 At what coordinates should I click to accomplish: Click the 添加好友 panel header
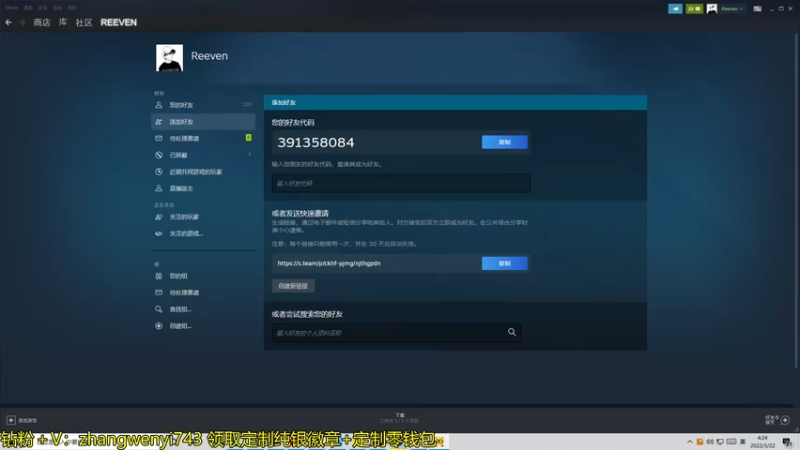pyautogui.click(x=455, y=103)
